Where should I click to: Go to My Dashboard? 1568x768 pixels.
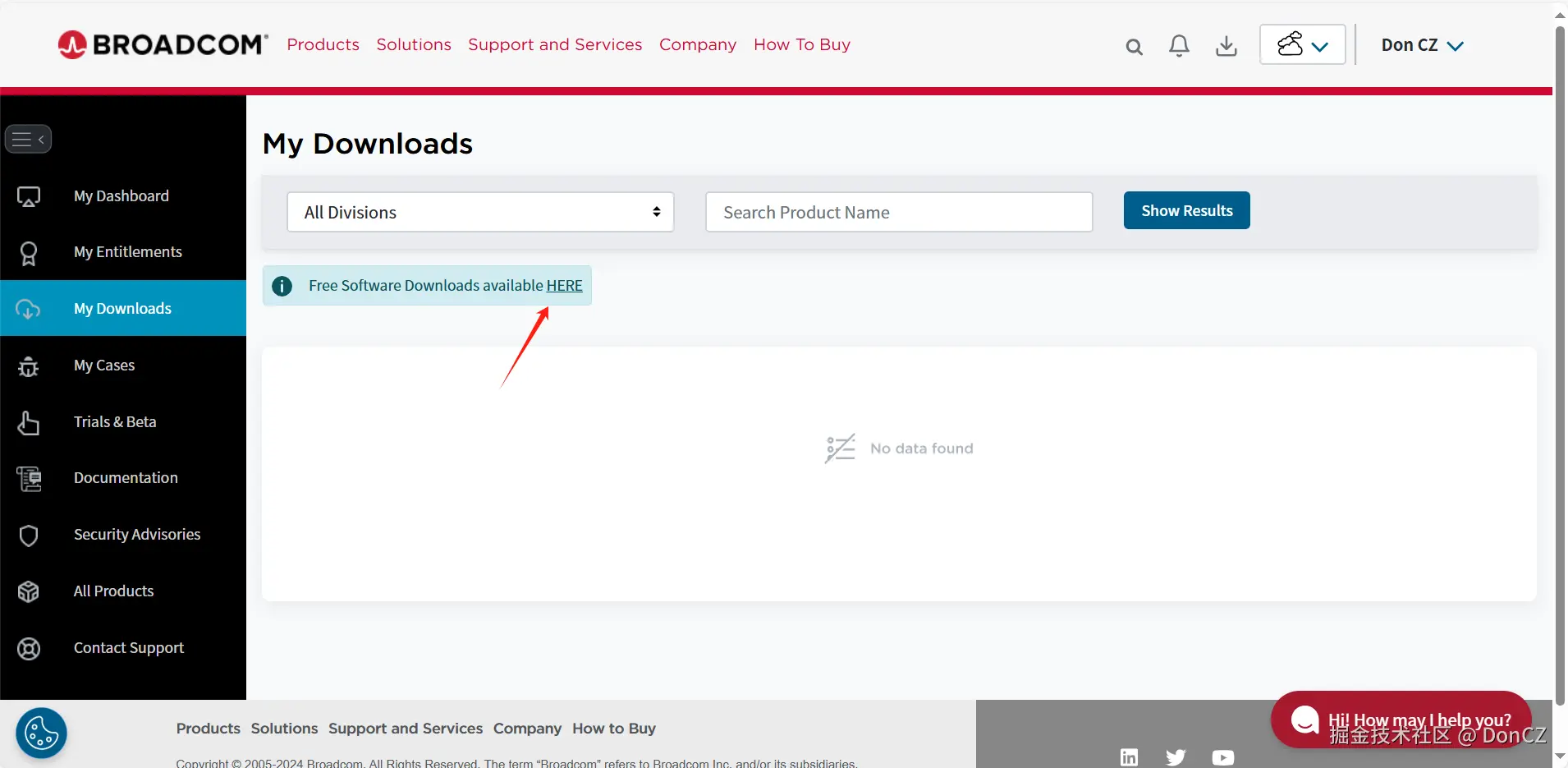(x=121, y=195)
